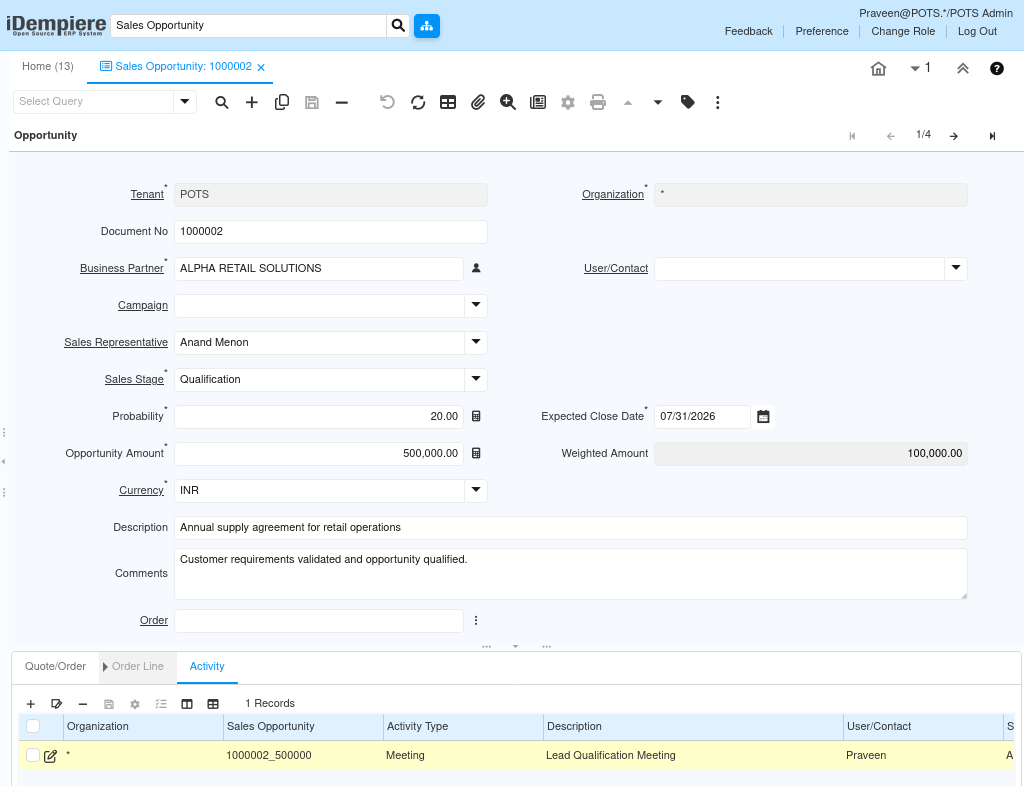Click the Business Partner label link
This screenshot has height=786, width=1024.
[x=121, y=268]
